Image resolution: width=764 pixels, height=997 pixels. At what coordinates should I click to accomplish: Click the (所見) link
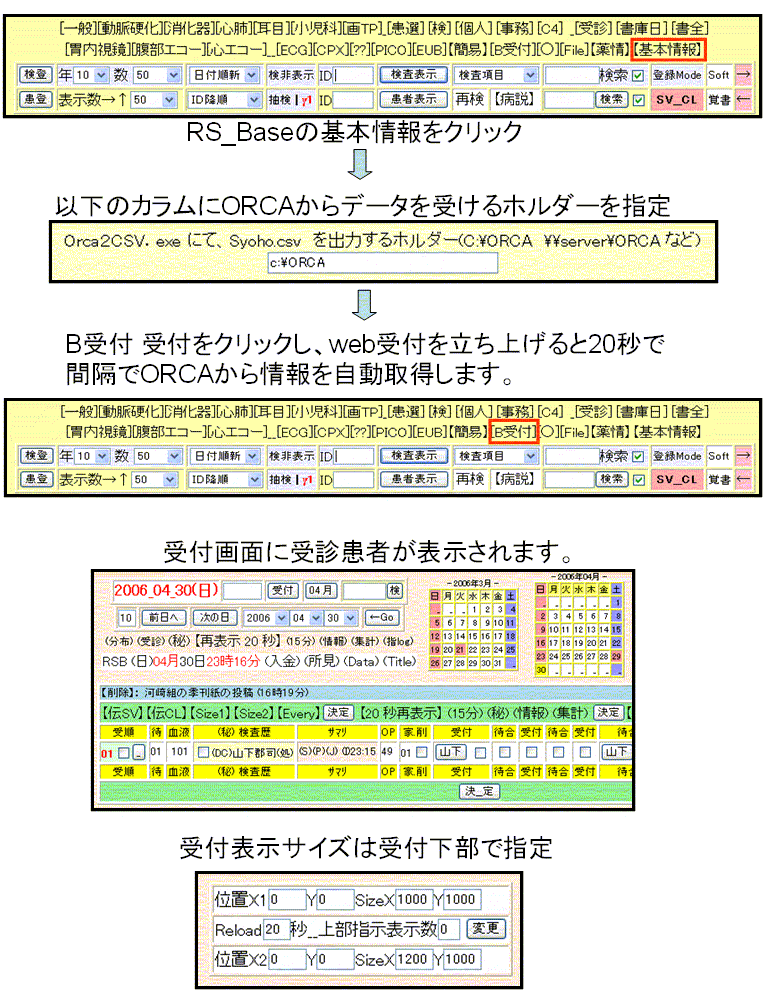pos(322,661)
